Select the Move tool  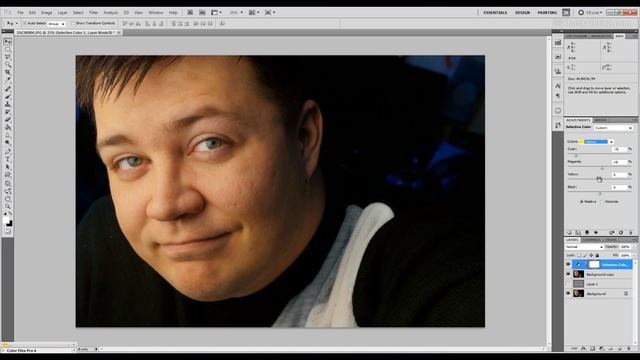click(7, 42)
